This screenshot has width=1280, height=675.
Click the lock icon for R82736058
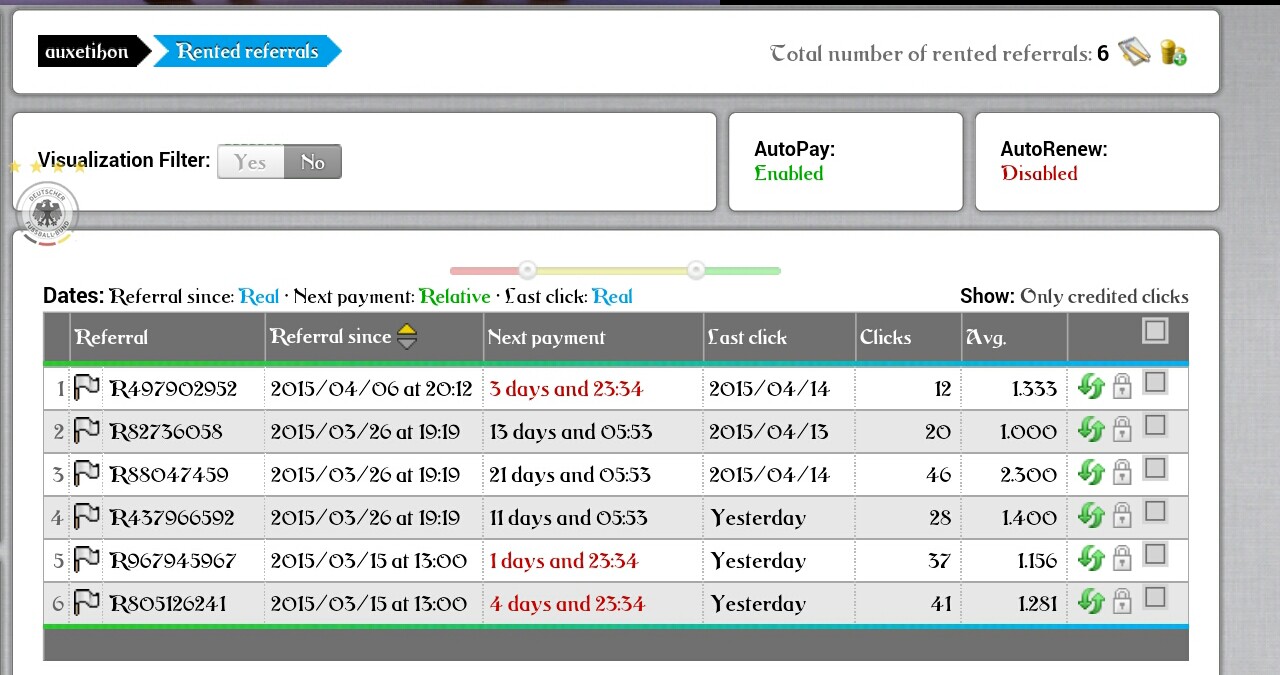click(x=1122, y=430)
